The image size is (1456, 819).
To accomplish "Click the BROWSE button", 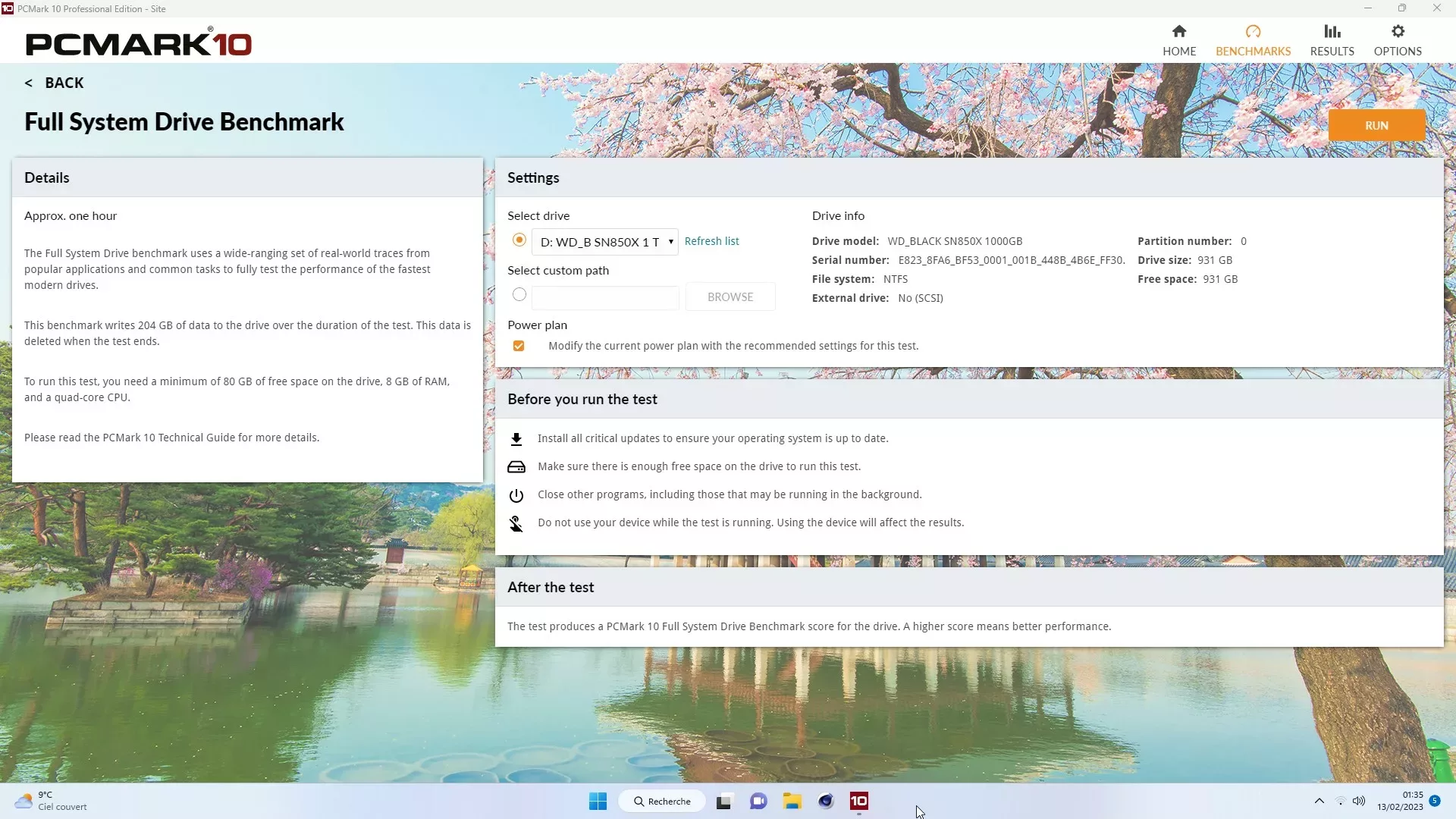I will pos(730,297).
